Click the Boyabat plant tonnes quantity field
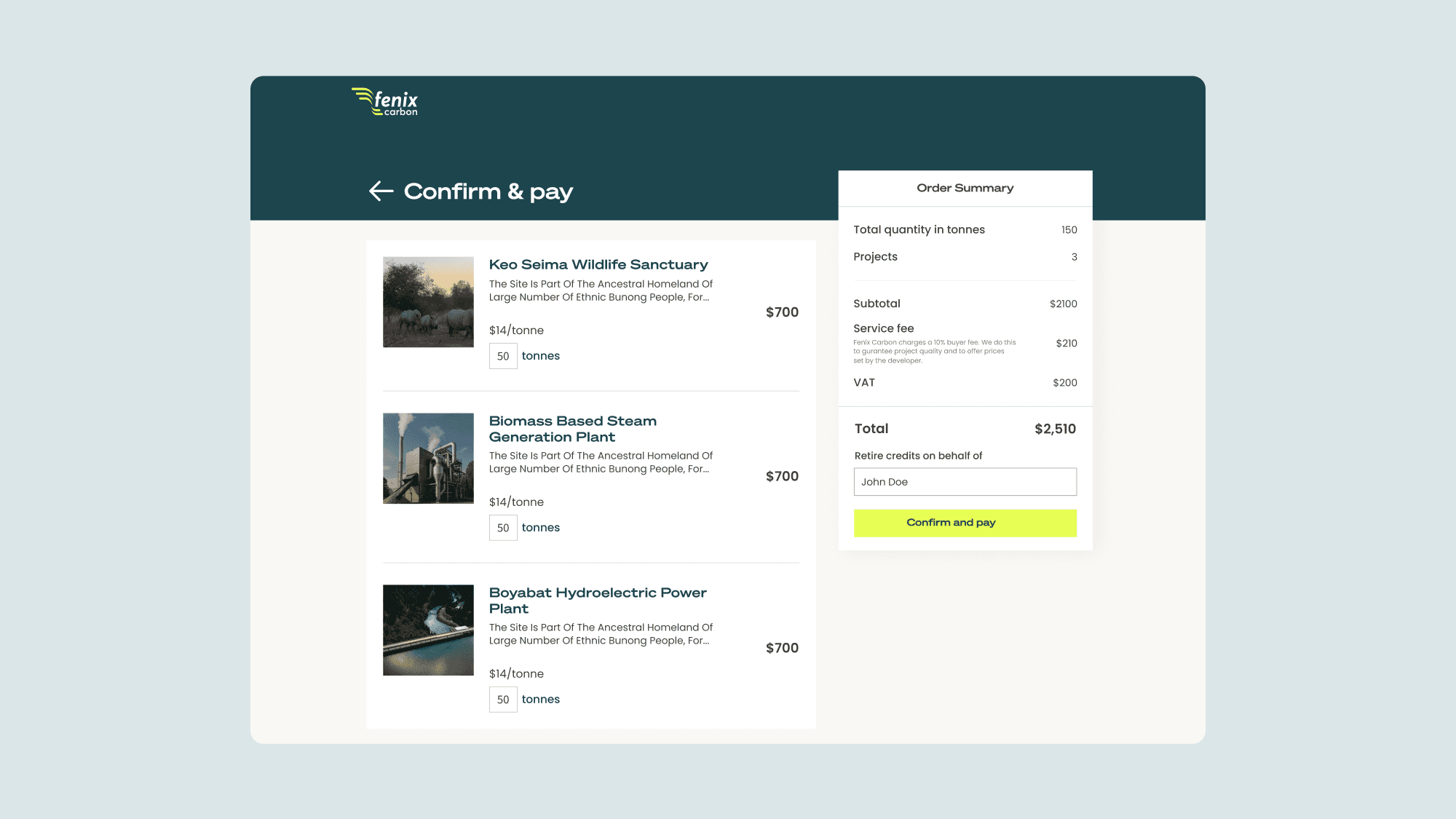This screenshot has height=819, width=1456. point(503,700)
